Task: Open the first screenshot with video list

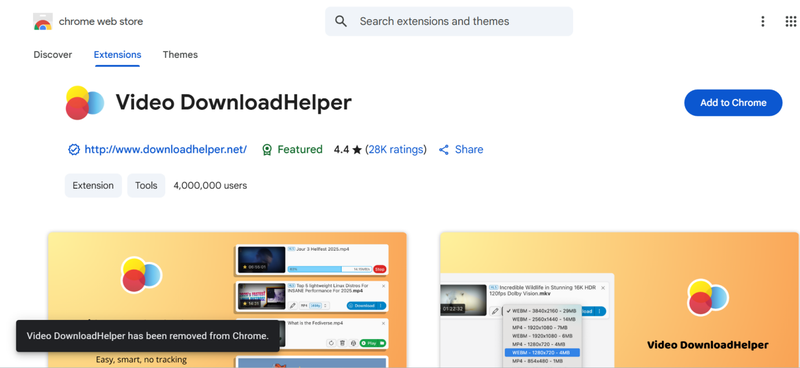Action: tap(228, 300)
